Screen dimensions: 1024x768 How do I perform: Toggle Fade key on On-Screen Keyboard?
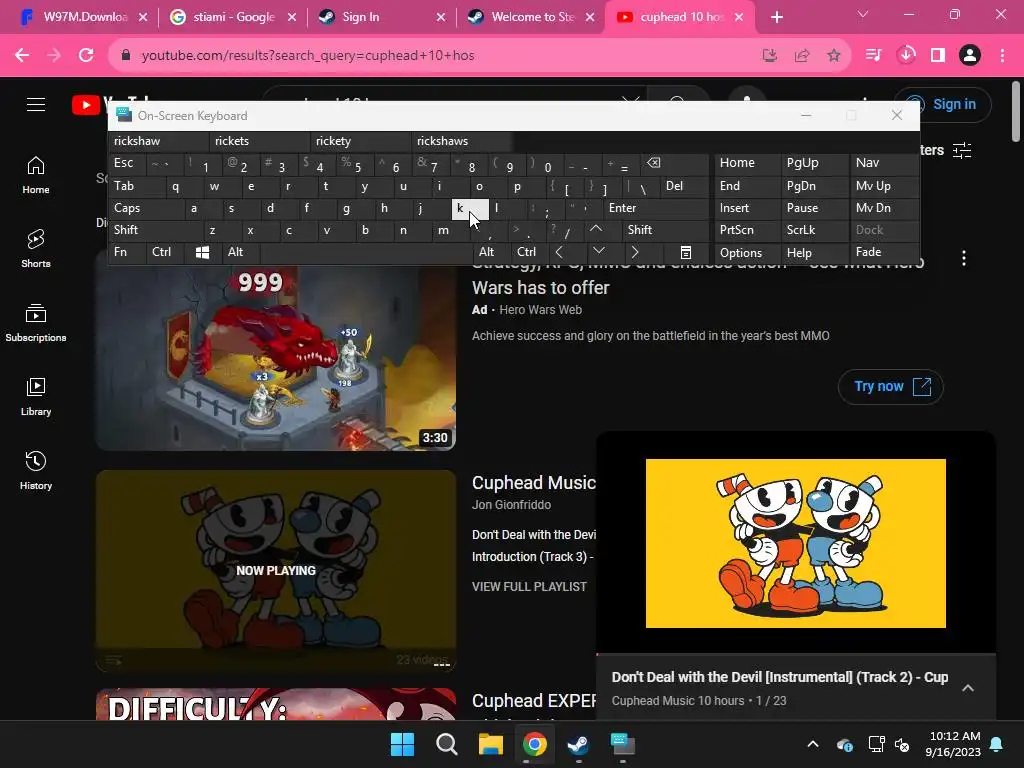tap(884, 252)
